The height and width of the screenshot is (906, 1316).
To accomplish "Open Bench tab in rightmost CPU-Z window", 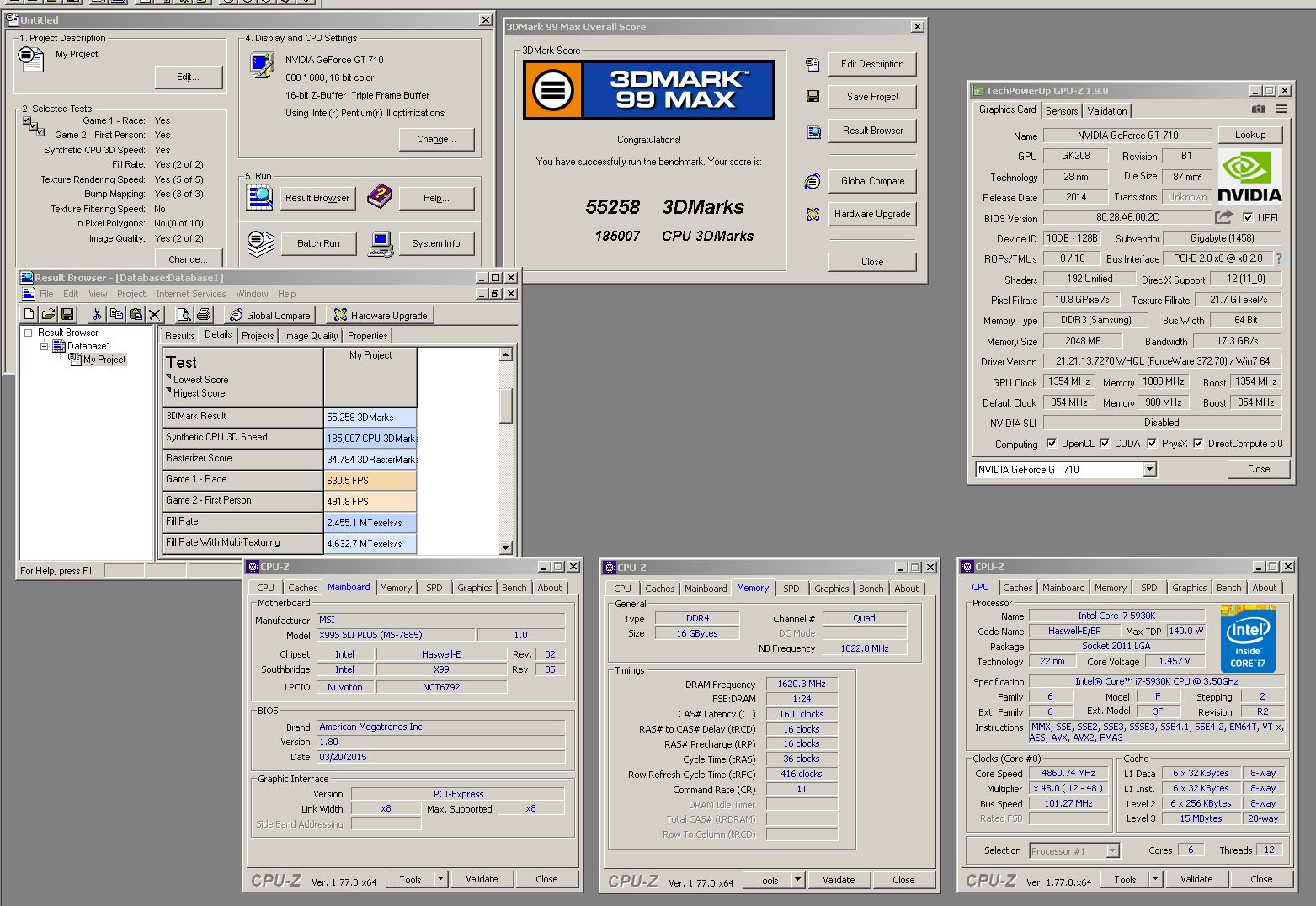I will [x=1228, y=588].
